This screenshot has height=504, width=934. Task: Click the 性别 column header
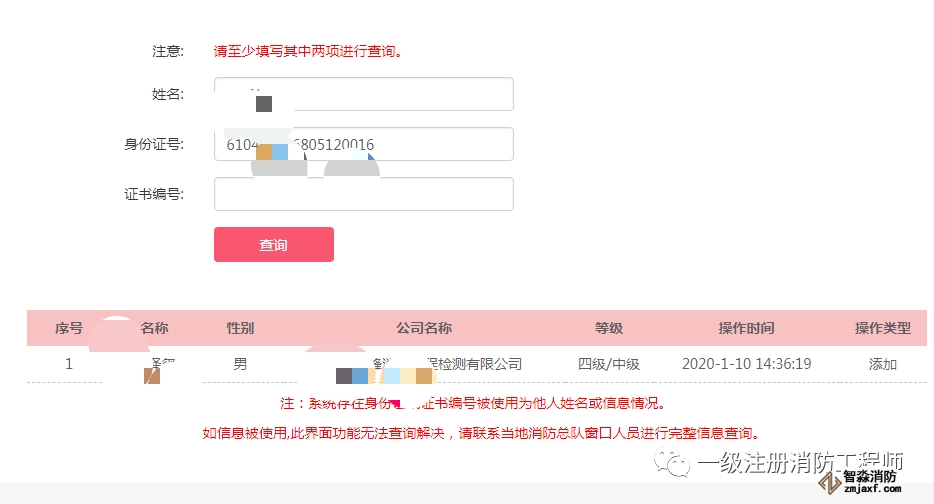(240, 328)
